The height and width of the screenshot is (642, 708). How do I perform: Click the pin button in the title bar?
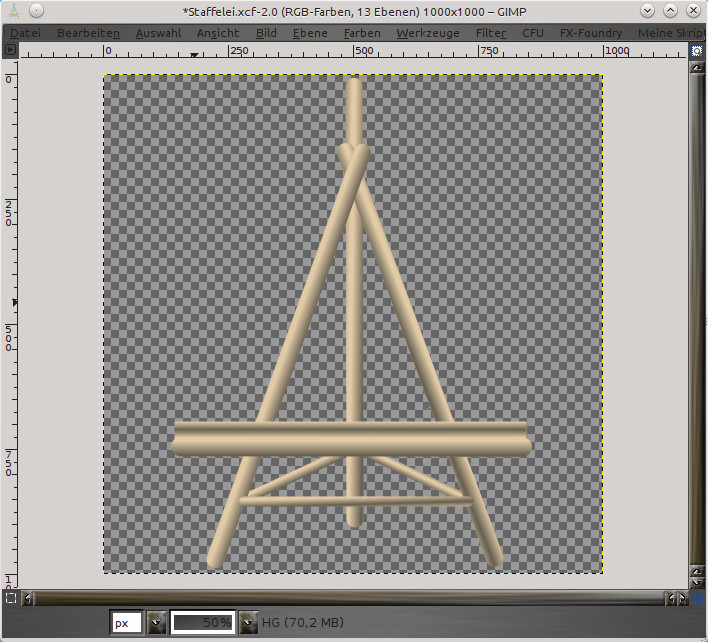click(35, 10)
